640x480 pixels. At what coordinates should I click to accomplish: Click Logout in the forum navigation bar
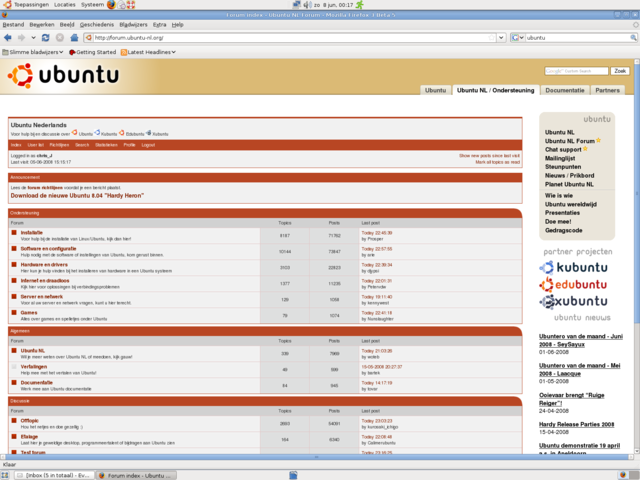point(148,145)
